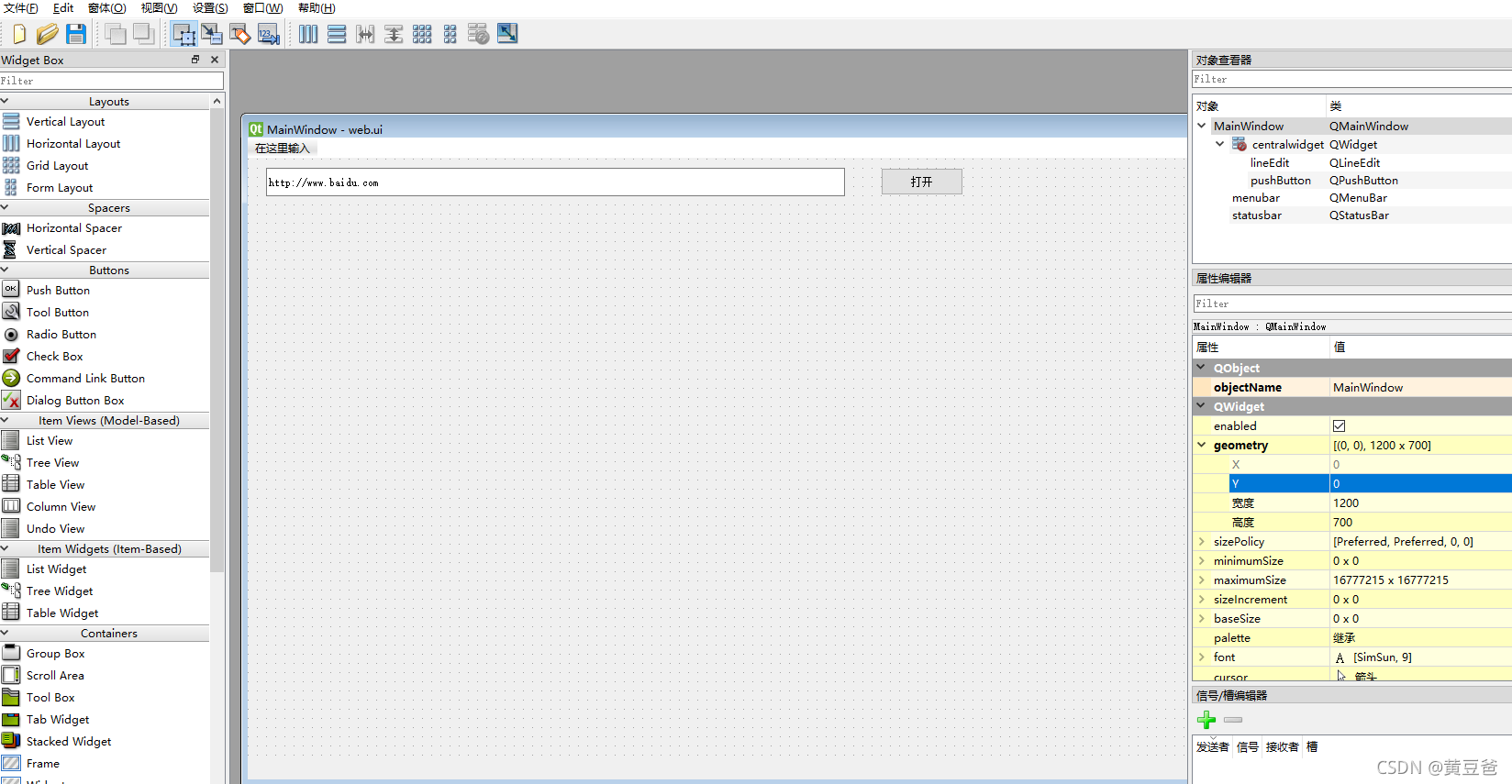Apply Lay Out in a Form Layout icon
Viewport: 1512px width, 784px height.
coord(450,35)
